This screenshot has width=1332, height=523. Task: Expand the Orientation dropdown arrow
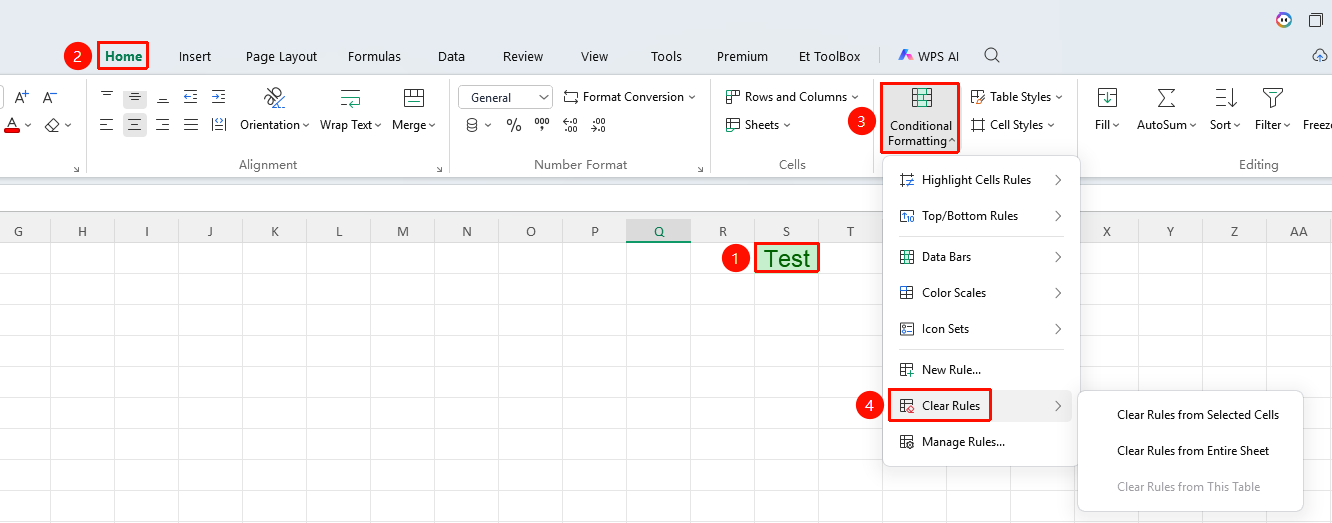(306, 125)
